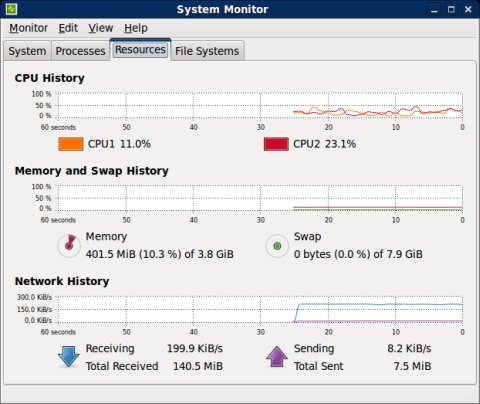480x404 pixels.
Task: Click the Total Sent label
Action: point(318,366)
